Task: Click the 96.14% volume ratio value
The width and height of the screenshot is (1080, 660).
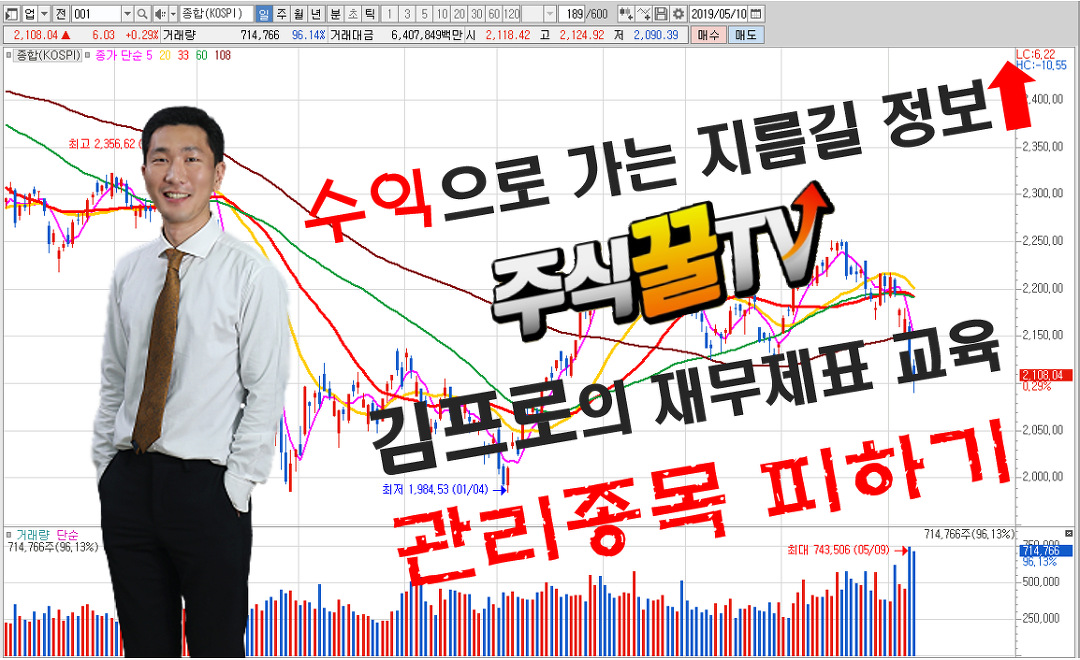Action: point(308,34)
